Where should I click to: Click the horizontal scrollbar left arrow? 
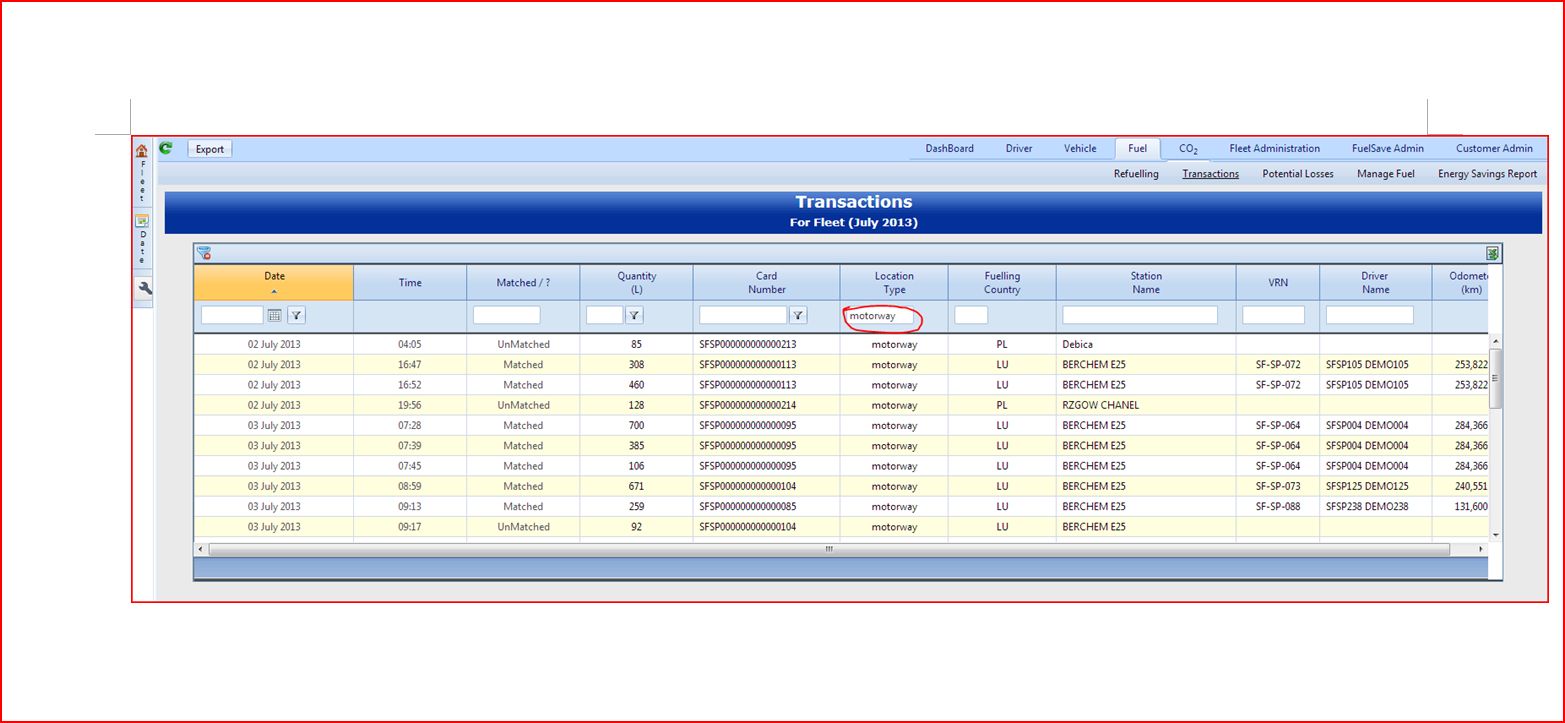(x=200, y=549)
